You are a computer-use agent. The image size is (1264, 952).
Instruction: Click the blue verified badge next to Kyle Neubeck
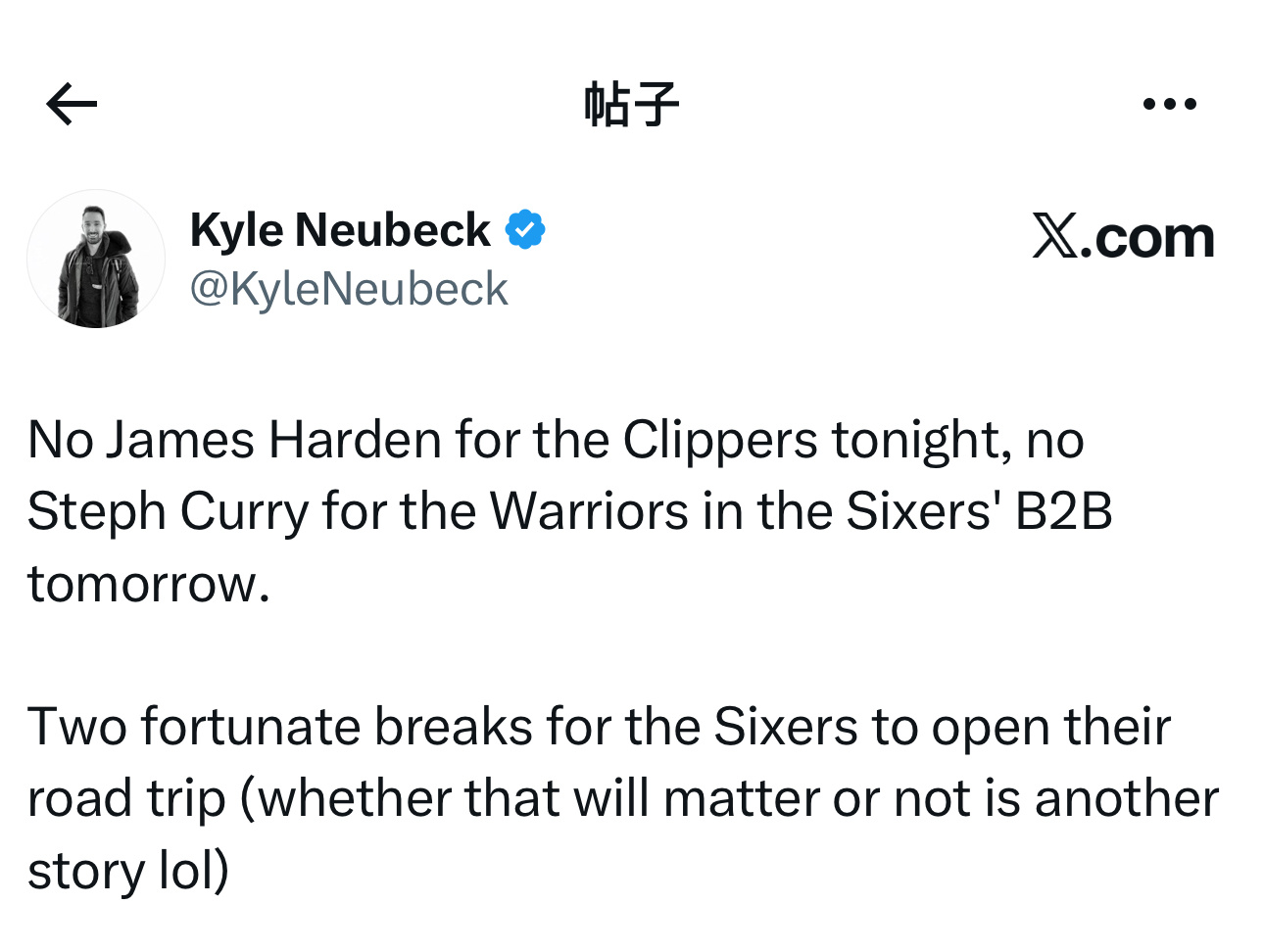[527, 228]
